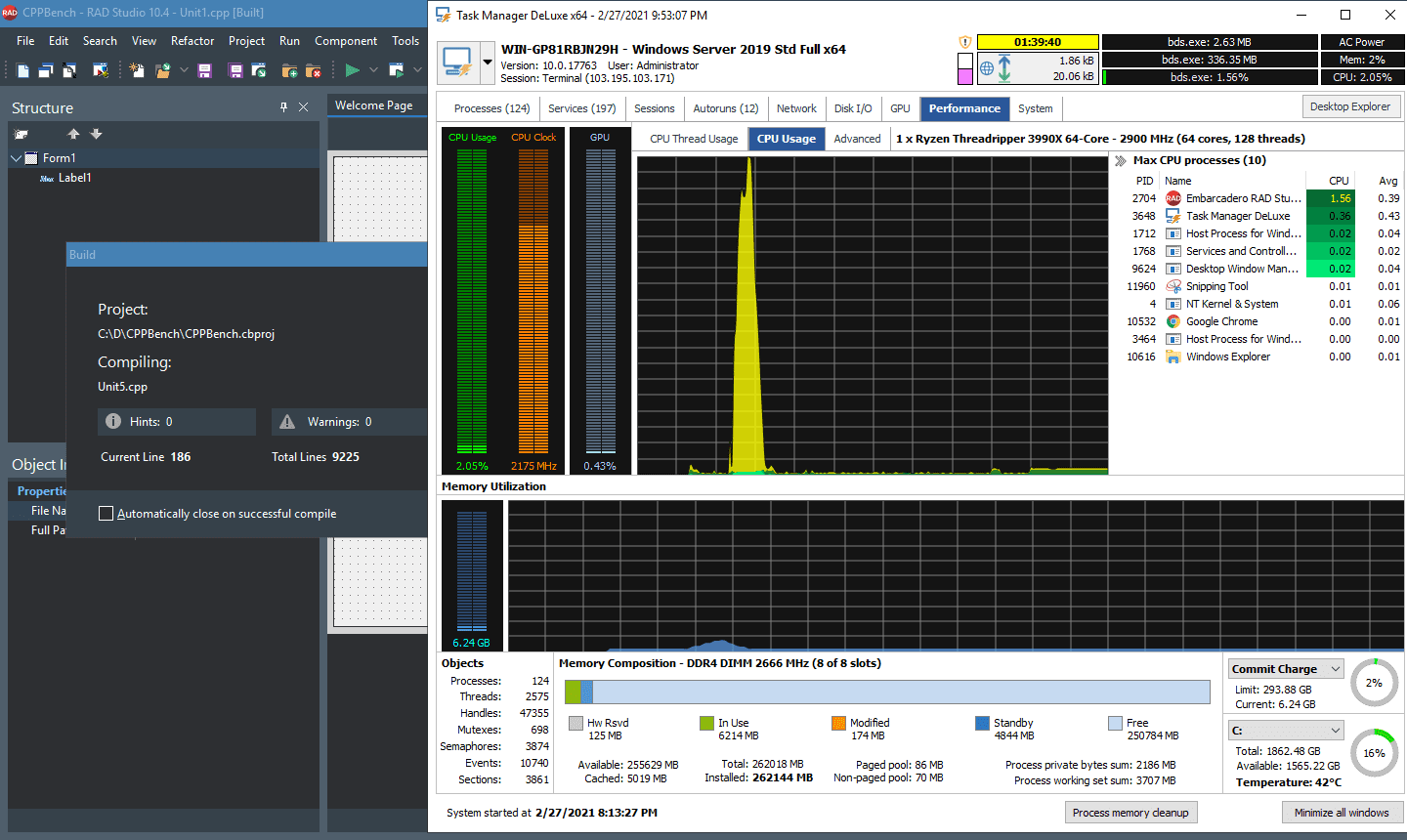Click the Toggle Form/Unit icon in RAD Studio
The image size is (1407, 840).
[101, 70]
